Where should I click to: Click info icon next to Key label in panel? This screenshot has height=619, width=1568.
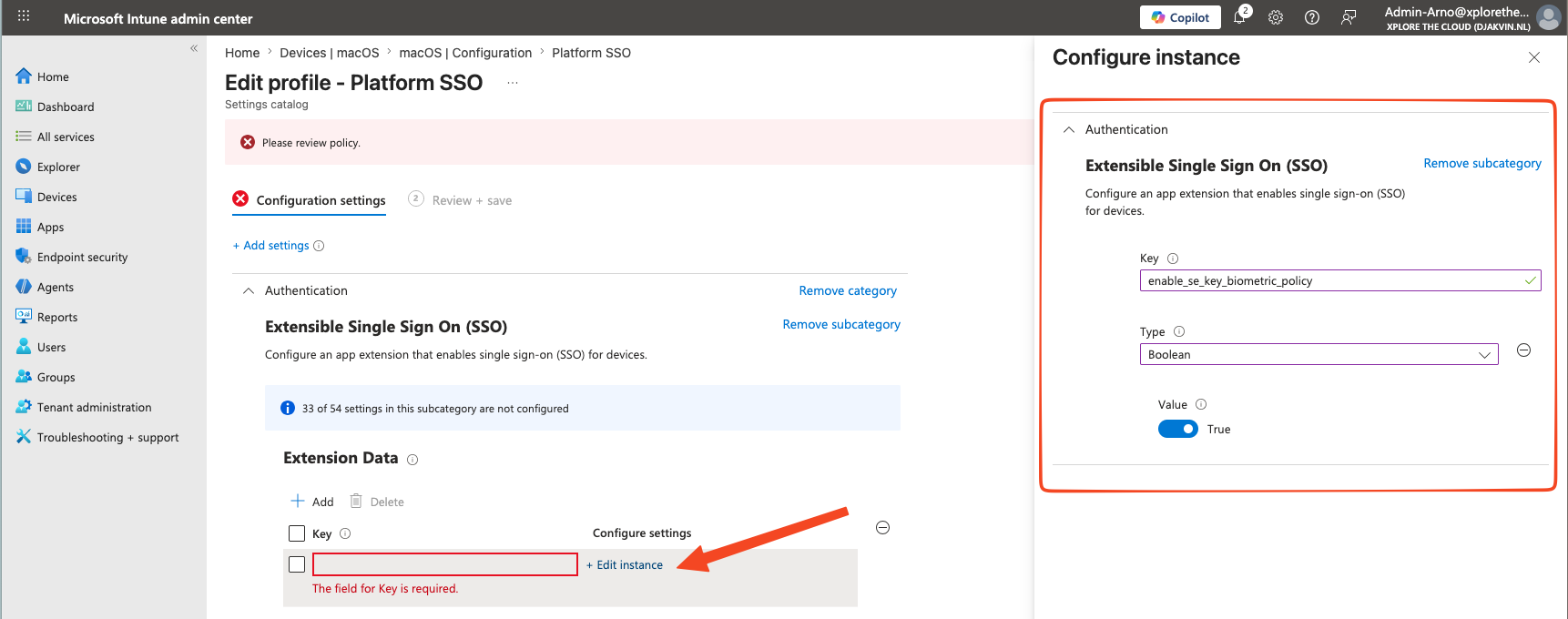1173,259
